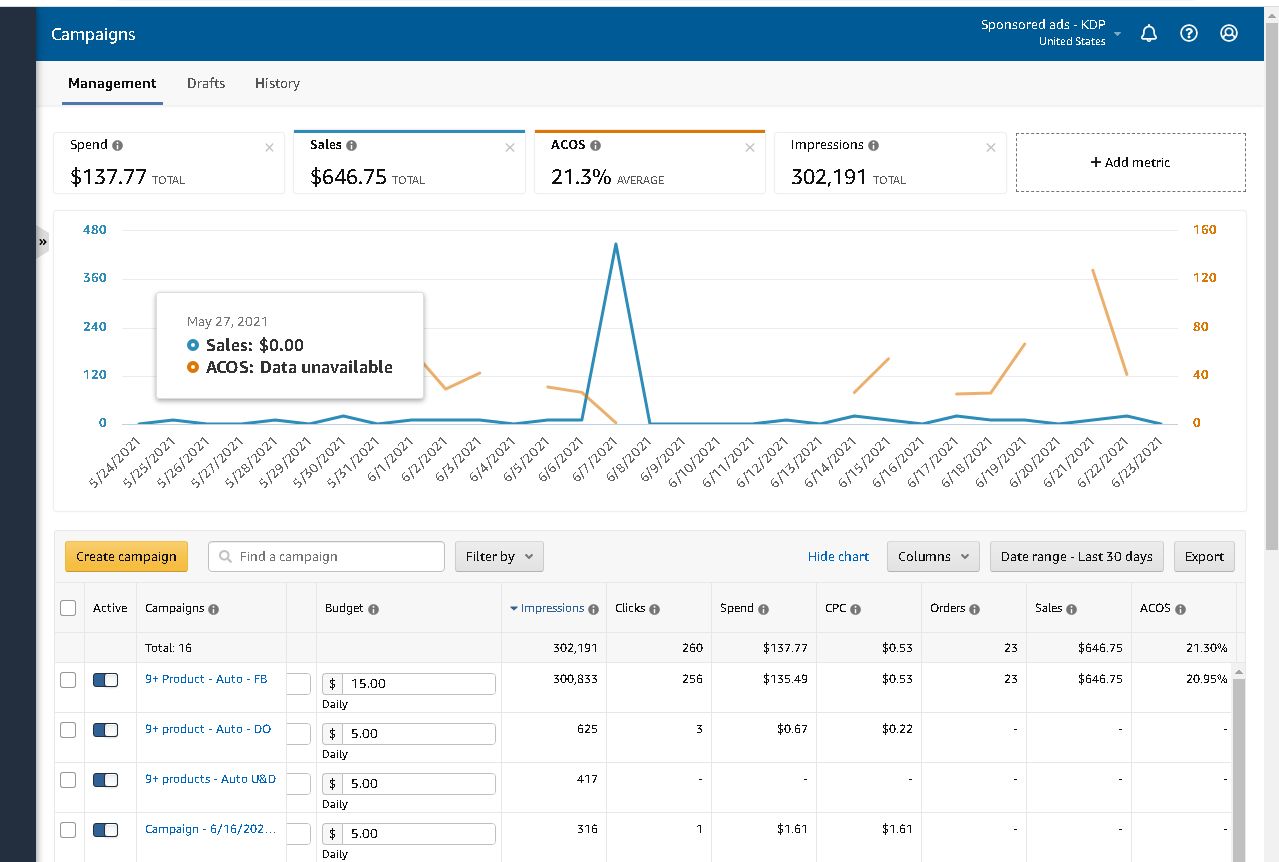Disable the 9+ products - Auto U&D campaign toggle
This screenshot has height=862, width=1279.
click(x=105, y=780)
